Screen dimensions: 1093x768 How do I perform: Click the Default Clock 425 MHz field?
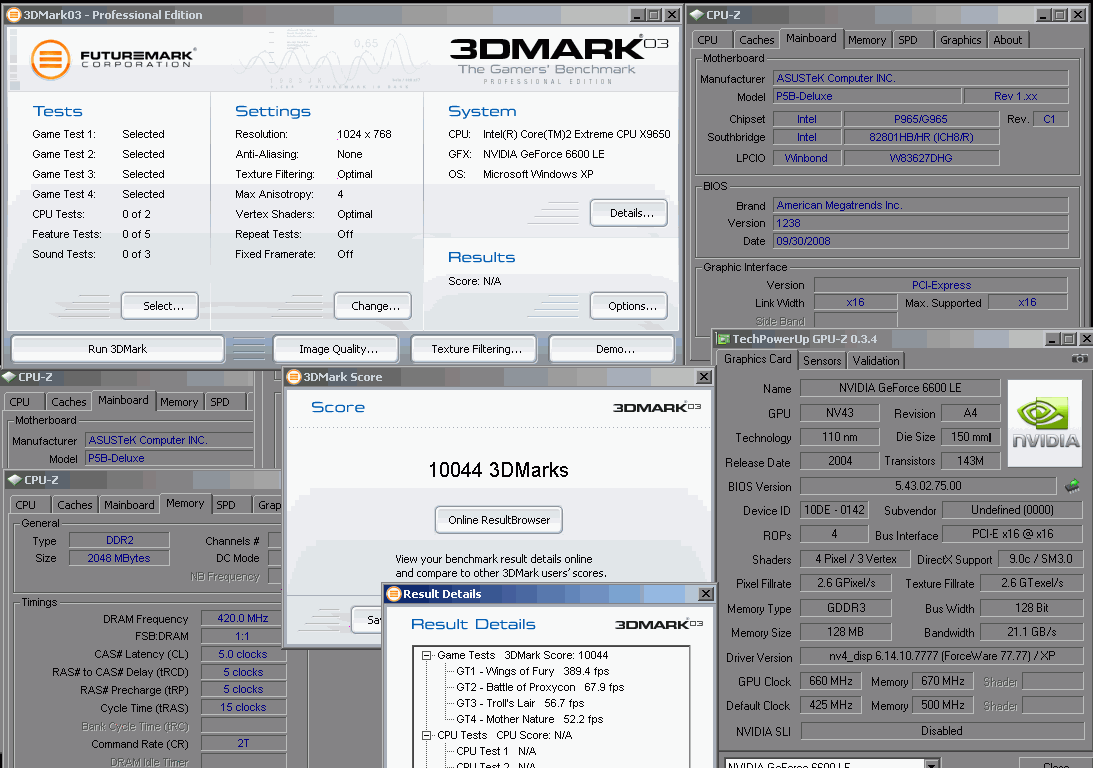click(x=830, y=705)
